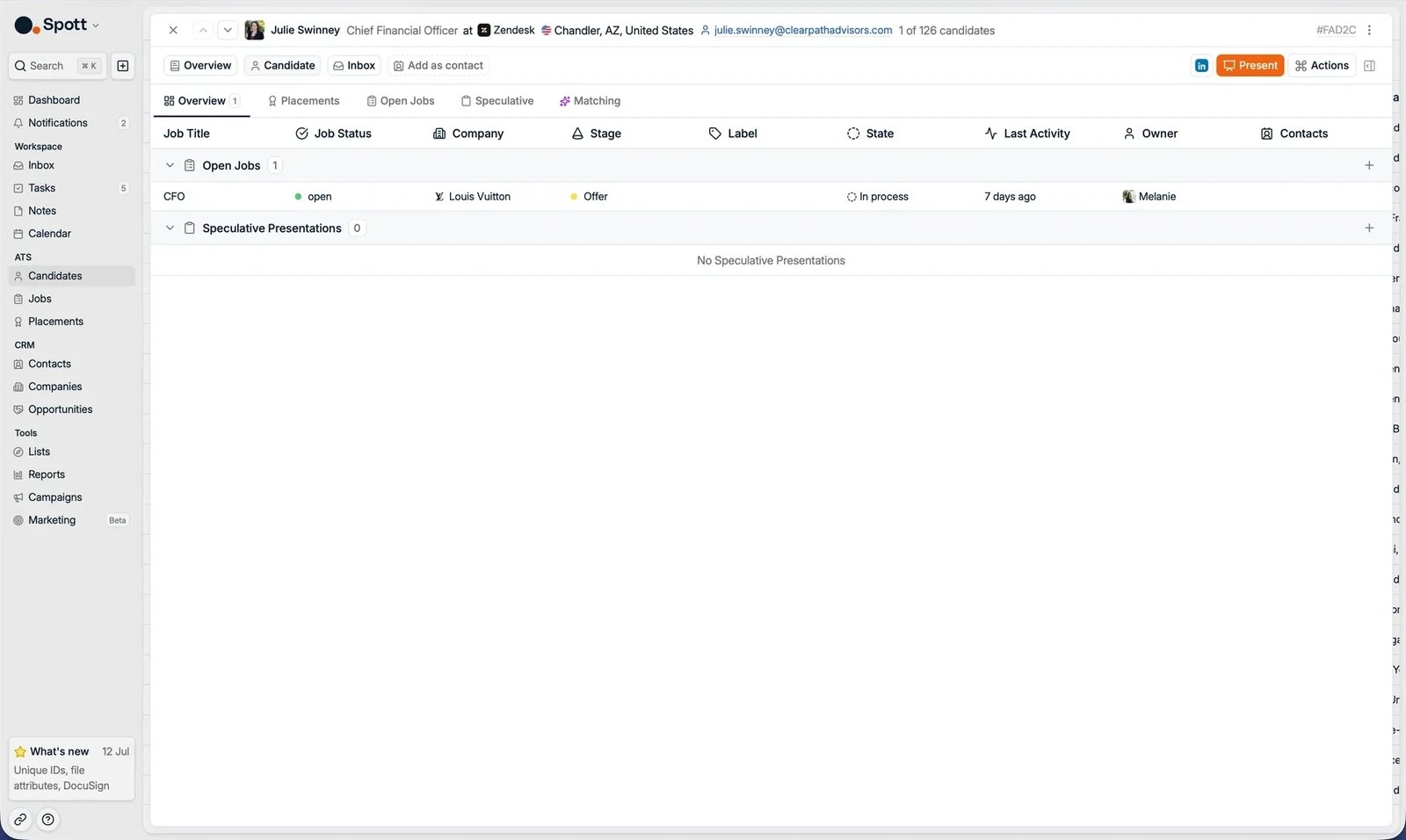The image size is (1406, 840).
Task: Go to previous candidate with up chevron
Action: pos(203,30)
